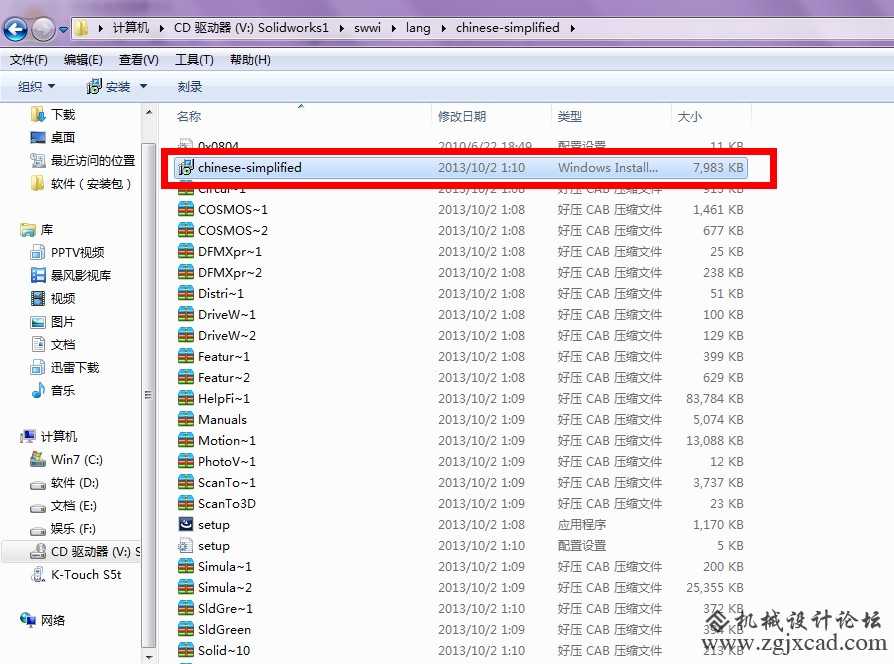Open the 组织 dropdown in the toolbar
The height and width of the screenshot is (664, 894).
pyautogui.click(x=36, y=87)
